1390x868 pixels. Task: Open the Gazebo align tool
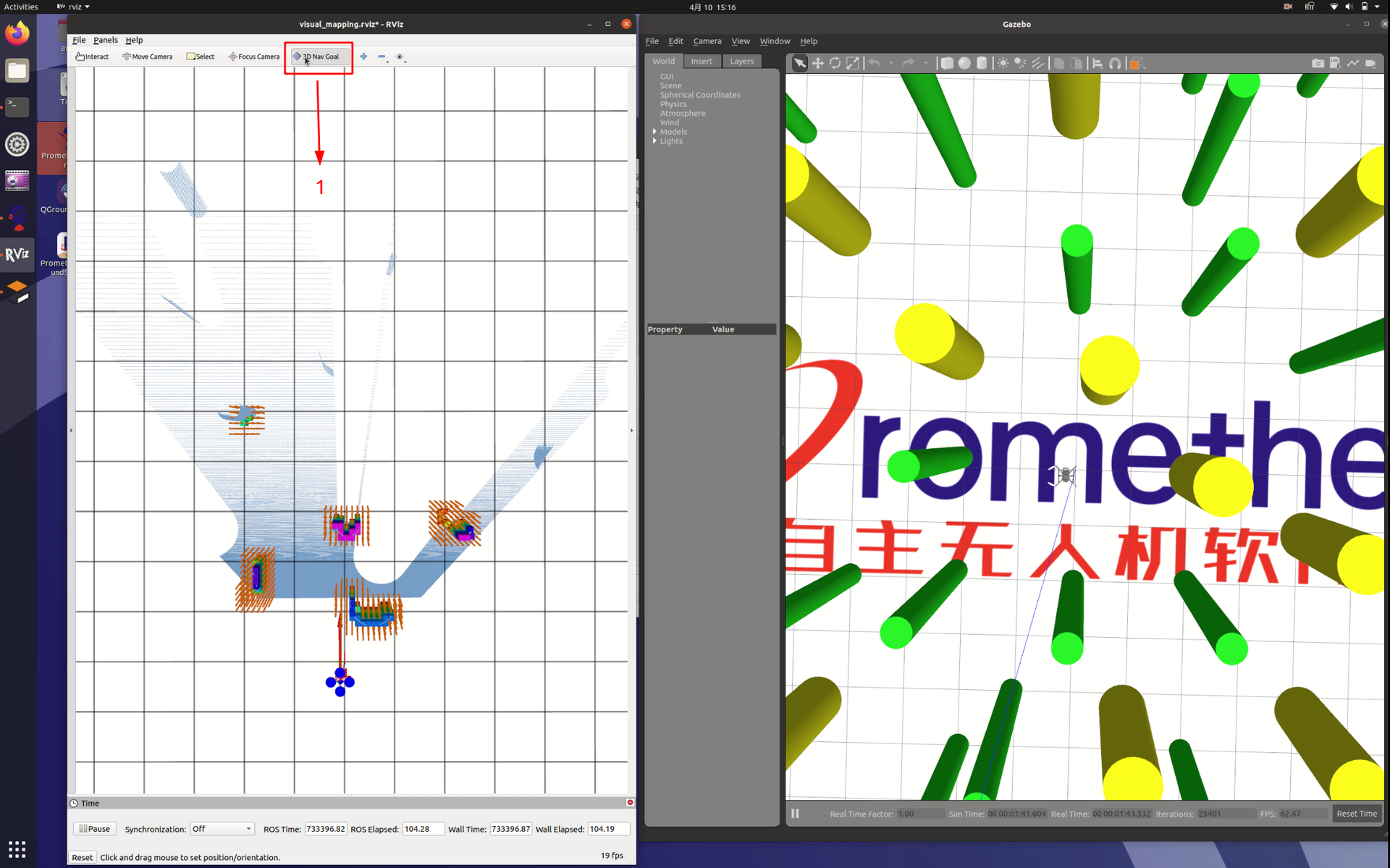coord(1098,64)
